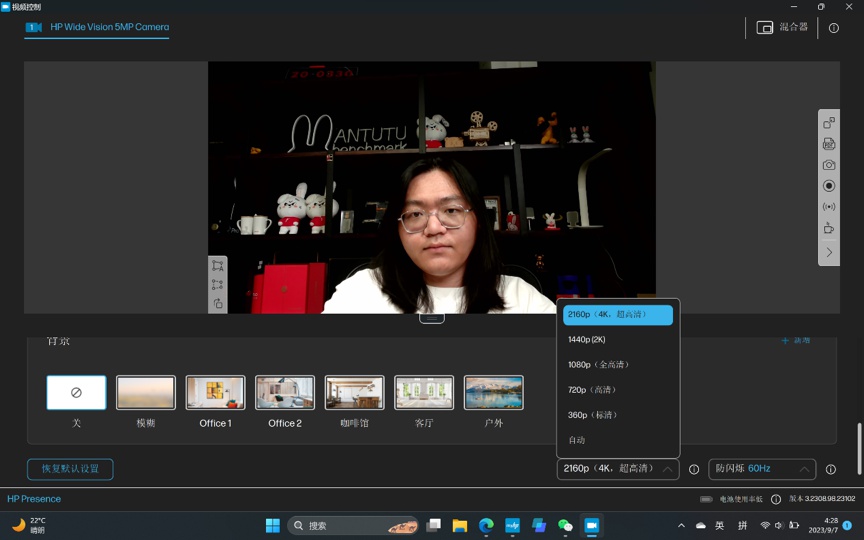The width and height of the screenshot is (864, 540).
Task: Click the HP video control taskbar icon
Action: coord(591,526)
